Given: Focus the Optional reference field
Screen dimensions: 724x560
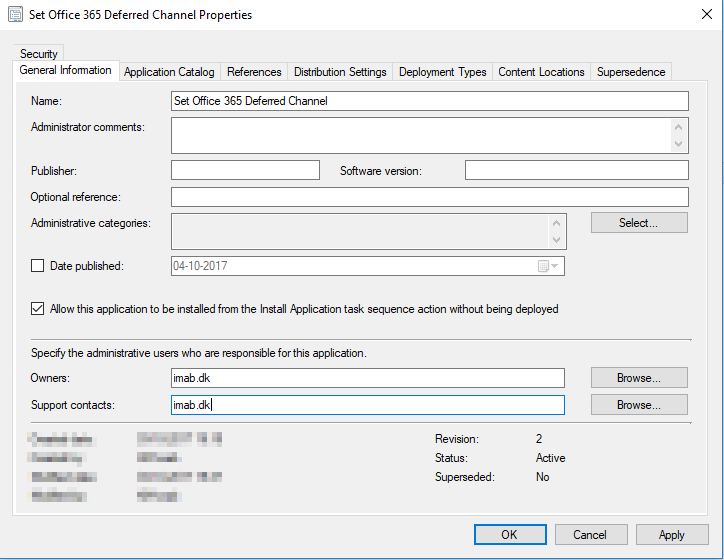Looking at the screenshot, I should click(429, 197).
